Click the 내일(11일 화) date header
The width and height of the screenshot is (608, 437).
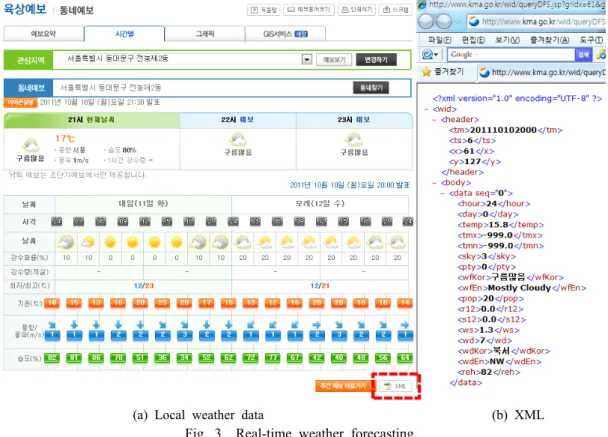(x=143, y=204)
